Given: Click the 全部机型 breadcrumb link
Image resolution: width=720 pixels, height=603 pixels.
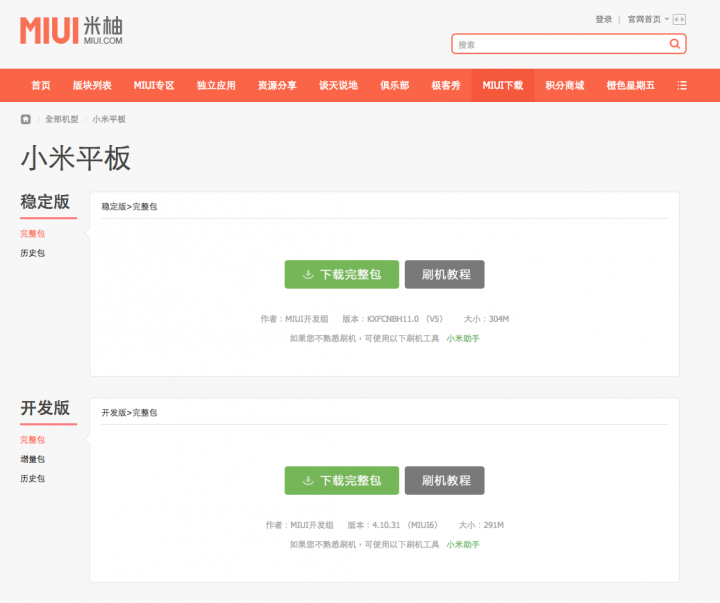Looking at the screenshot, I should click(62, 119).
